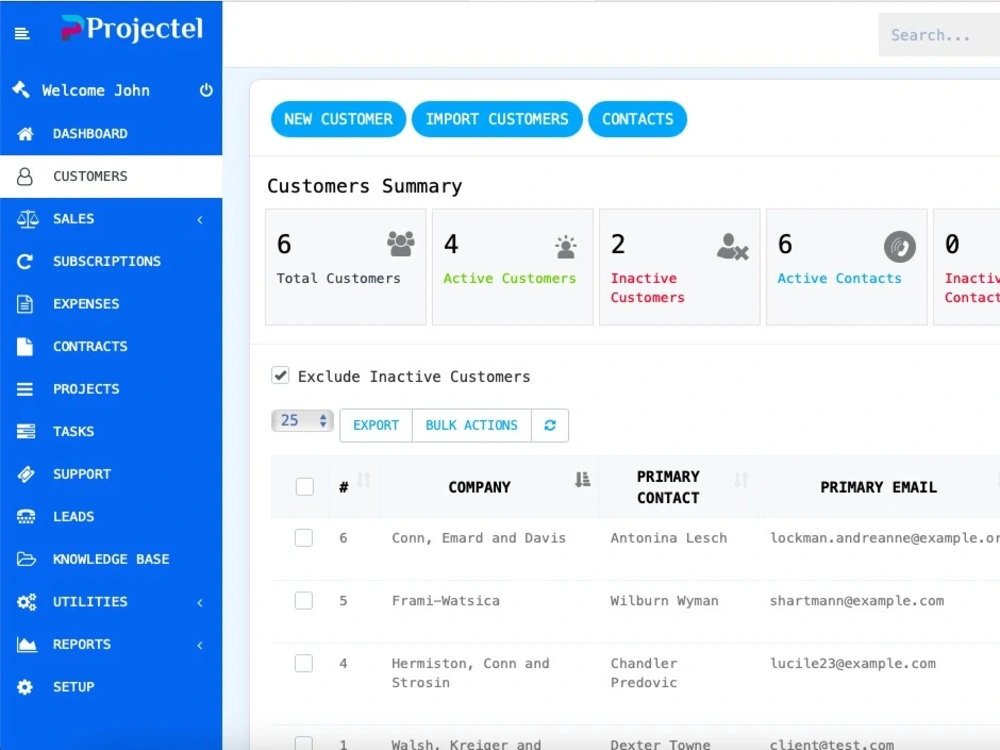Open the 25 rows-per-page dropdown

[302, 420]
